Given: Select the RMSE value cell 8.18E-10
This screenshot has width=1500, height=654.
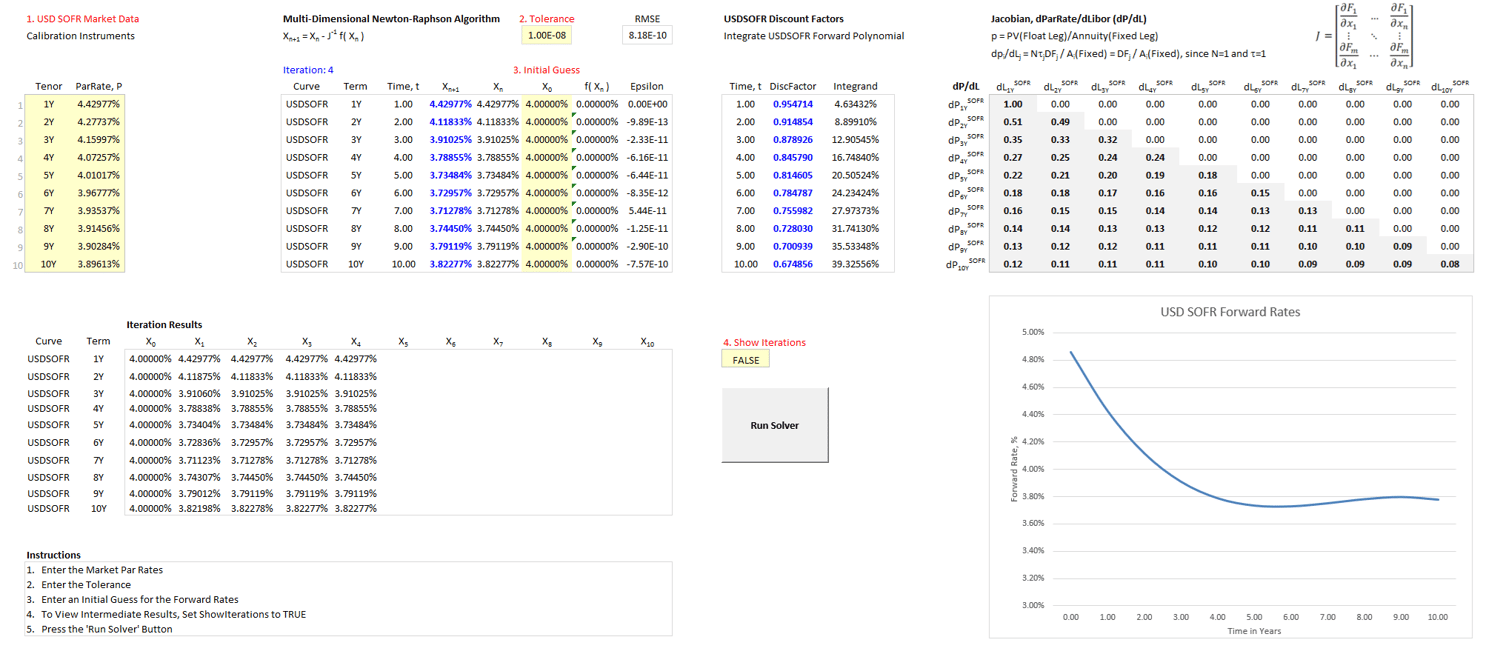Looking at the screenshot, I should click(647, 36).
